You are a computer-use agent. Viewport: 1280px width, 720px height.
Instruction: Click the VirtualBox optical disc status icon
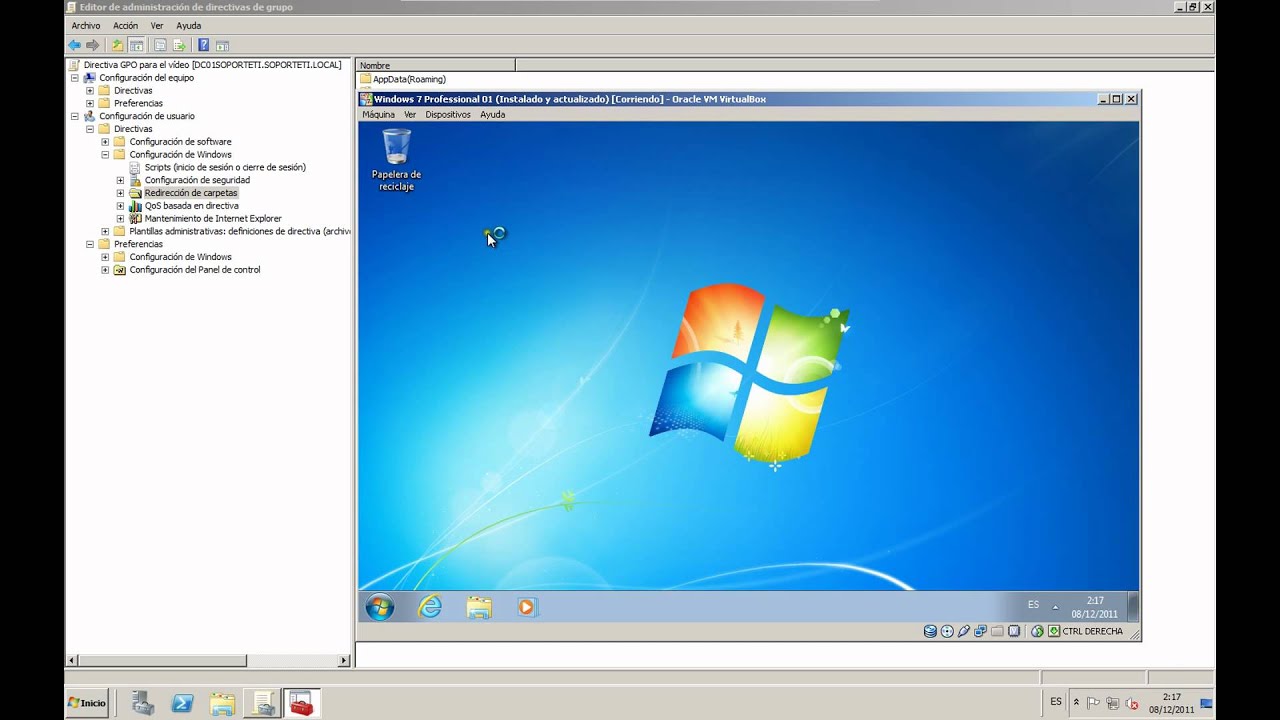click(947, 631)
